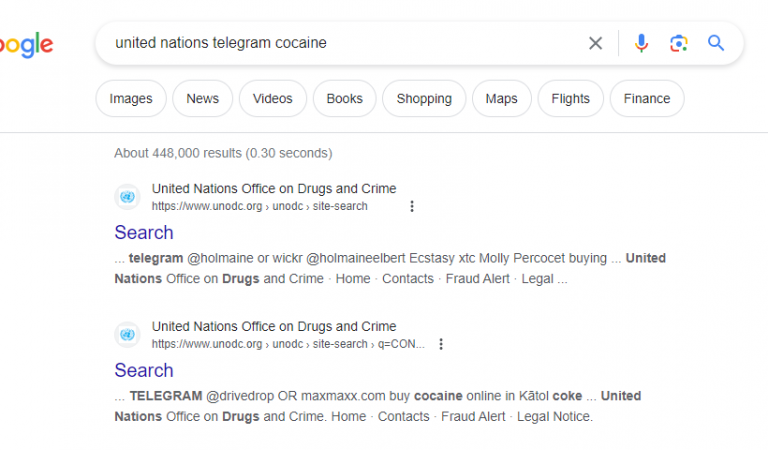Click the snippet mentioning @holmaine
Image resolution: width=768 pixels, height=450 pixels.
click(x=390, y=268)
